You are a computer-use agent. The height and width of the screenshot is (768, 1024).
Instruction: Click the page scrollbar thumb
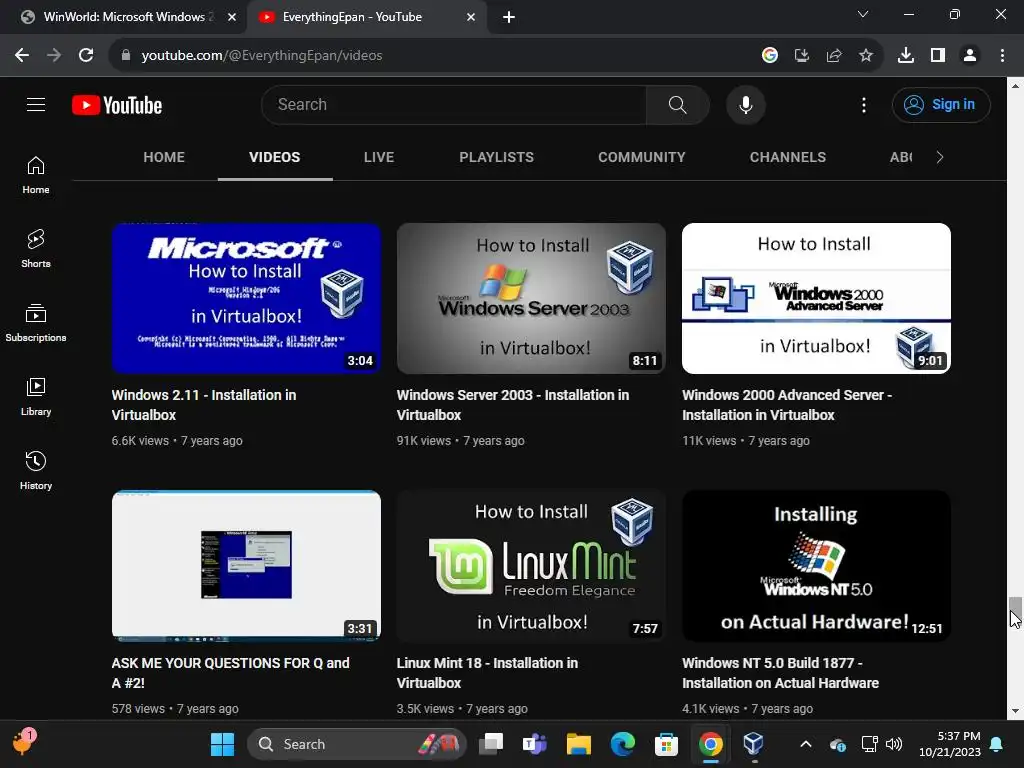(1015, 612)
